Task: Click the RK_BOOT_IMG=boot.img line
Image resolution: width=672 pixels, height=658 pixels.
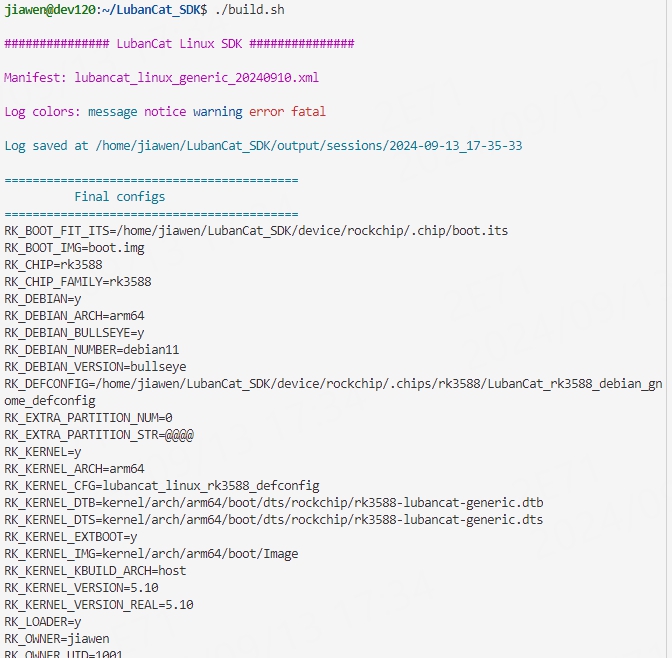Action: (x=75, y=248)
